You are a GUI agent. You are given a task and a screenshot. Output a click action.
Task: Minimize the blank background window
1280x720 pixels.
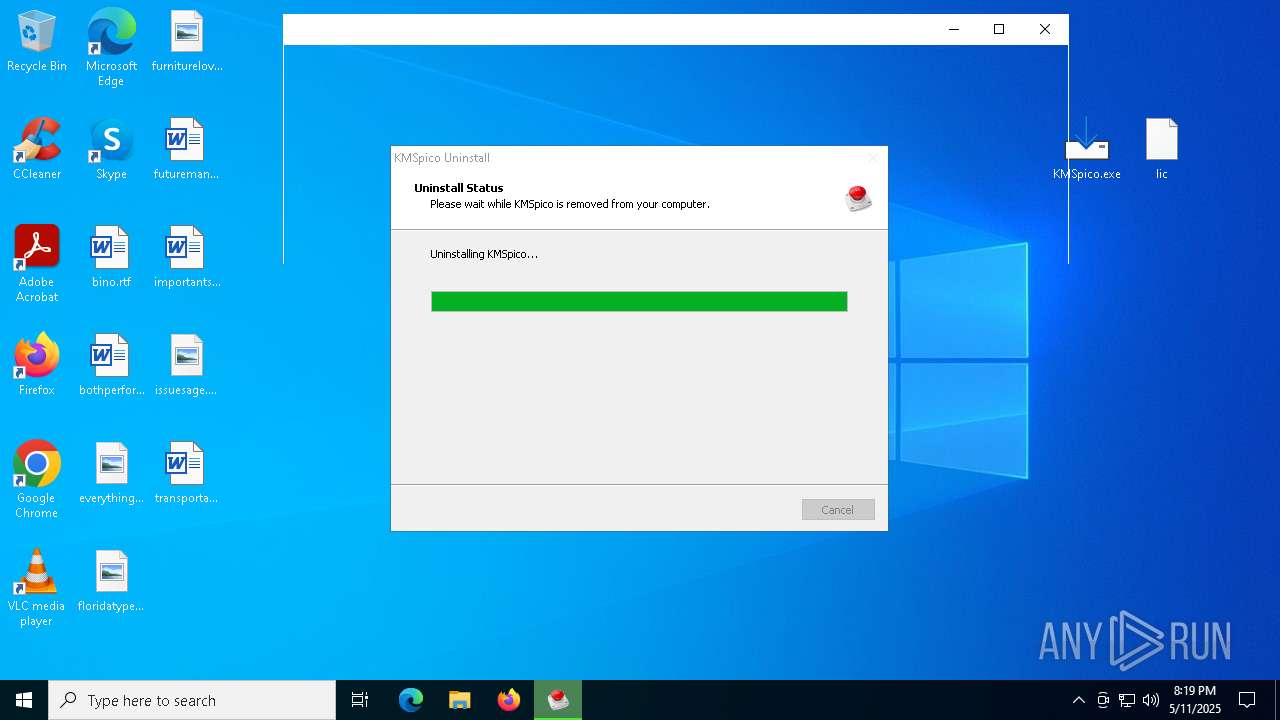[953, 29]
